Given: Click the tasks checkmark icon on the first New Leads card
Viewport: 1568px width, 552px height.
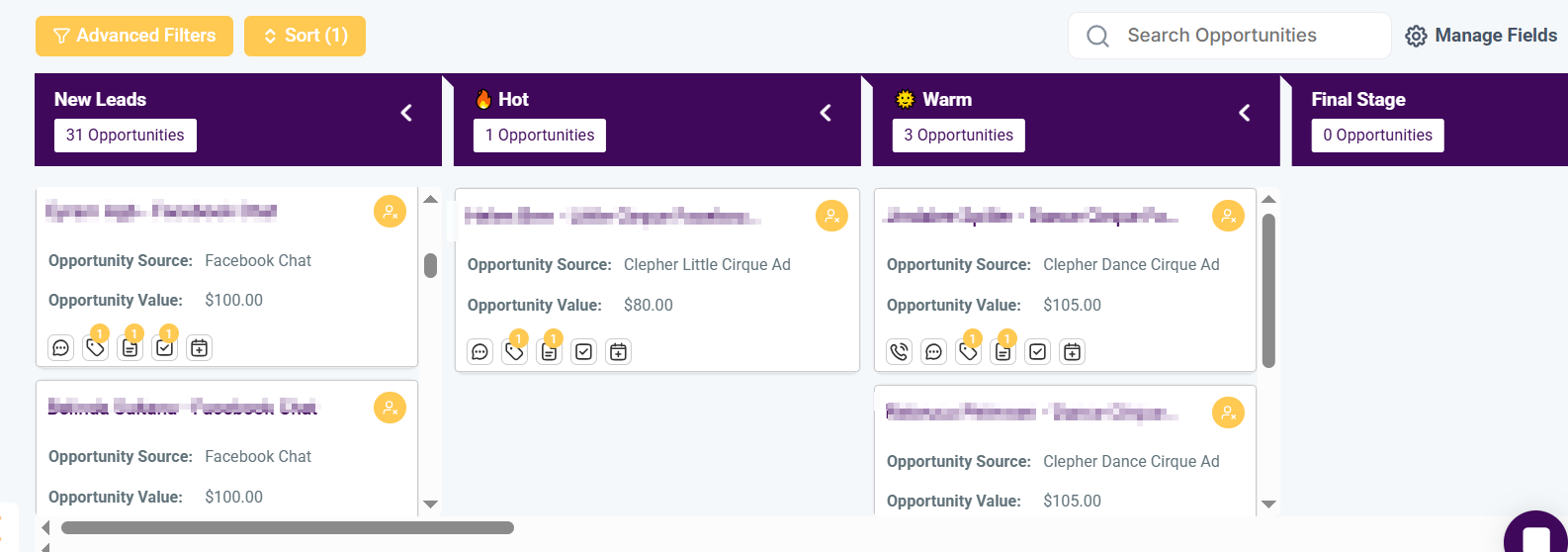Looking at the screenshot, I should tap(165, 348).
